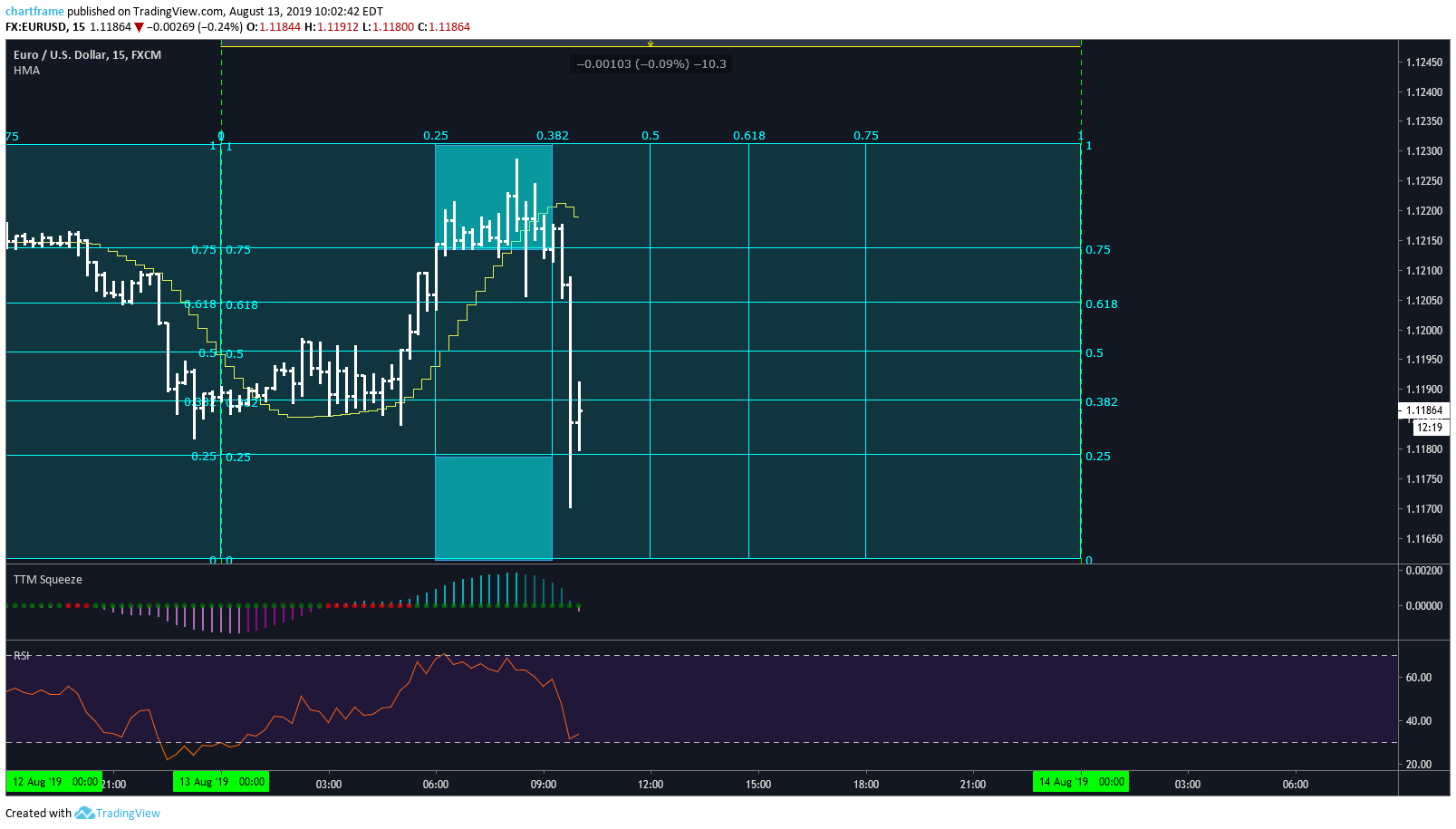Click the 20.00 RSI scale value
The width and height of the screenshot is (1456, 829).
(1419, 765)
